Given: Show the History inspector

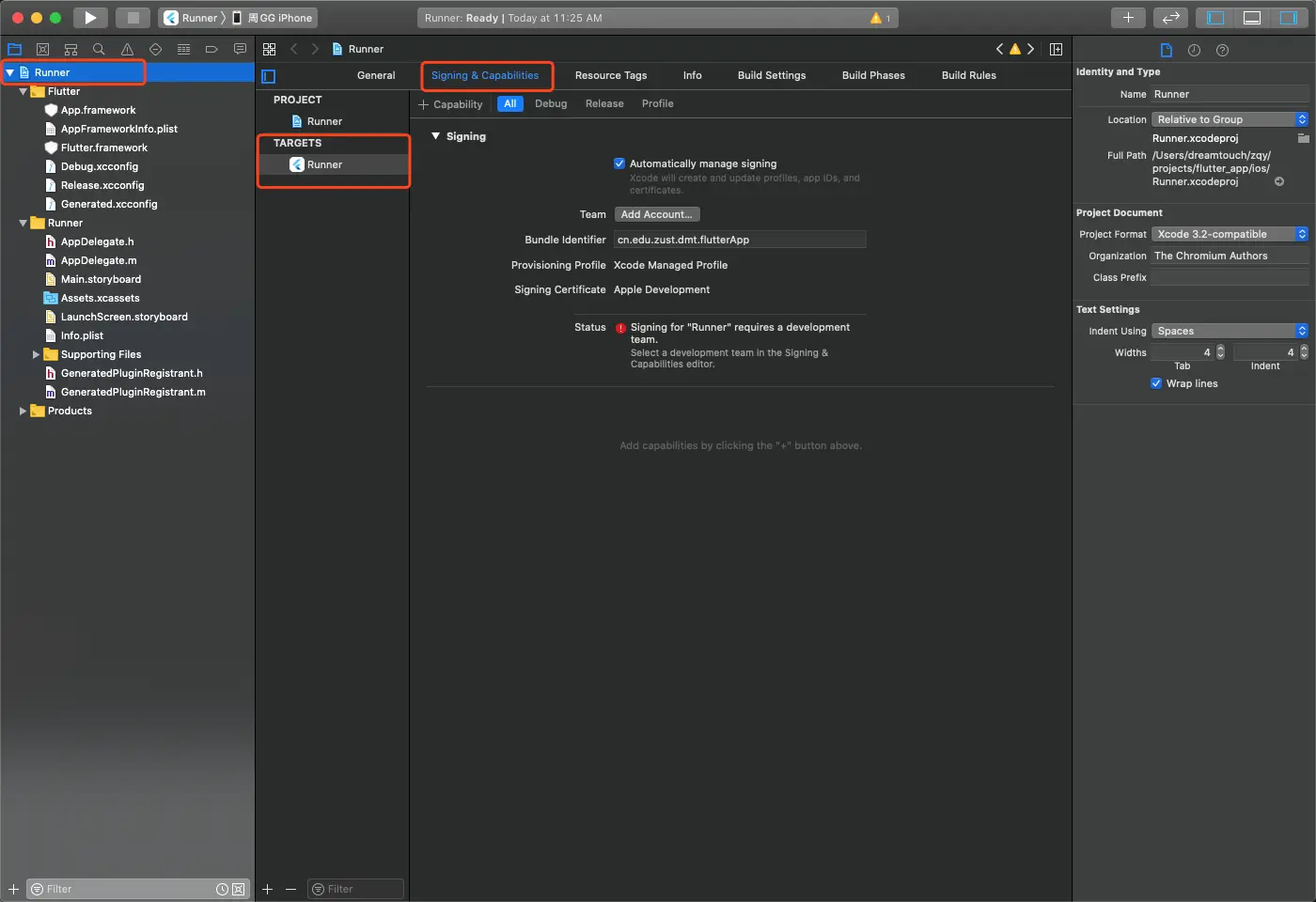Looking at the screenshot, I should (x=1195, y=50).
